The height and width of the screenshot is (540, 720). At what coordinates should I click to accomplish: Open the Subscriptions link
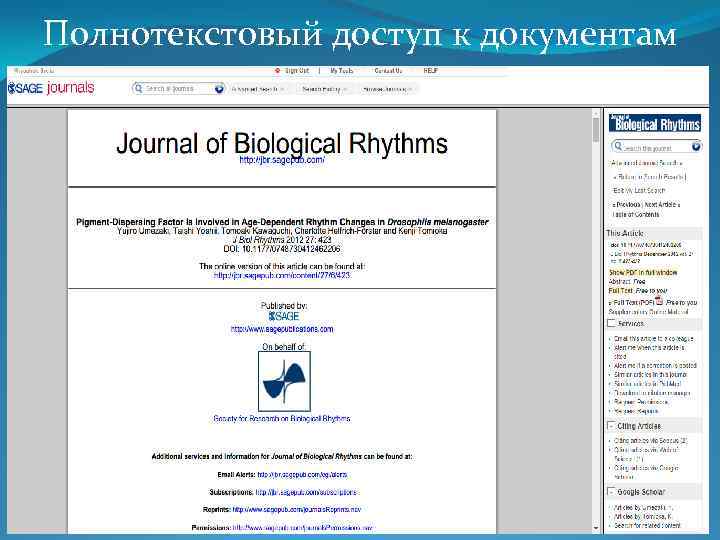(306, 492)
